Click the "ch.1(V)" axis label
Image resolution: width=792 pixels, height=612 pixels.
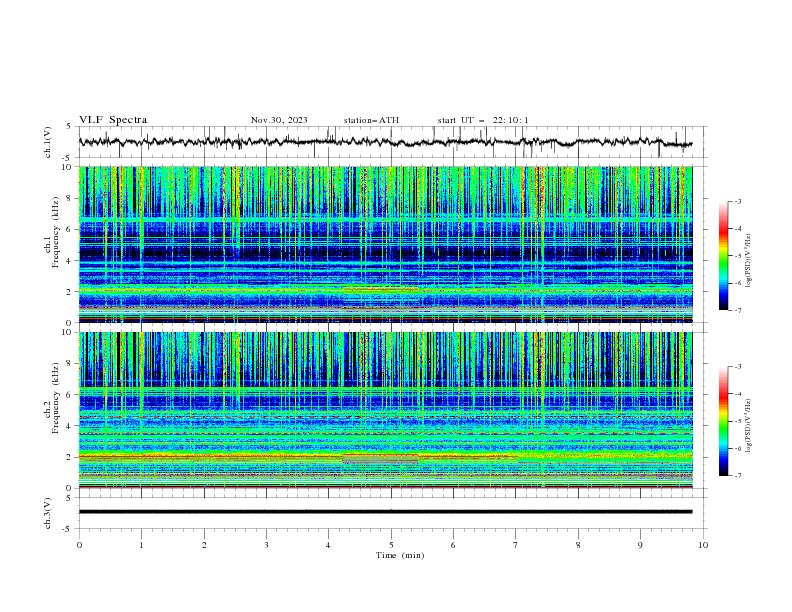(x=48, y=142)
